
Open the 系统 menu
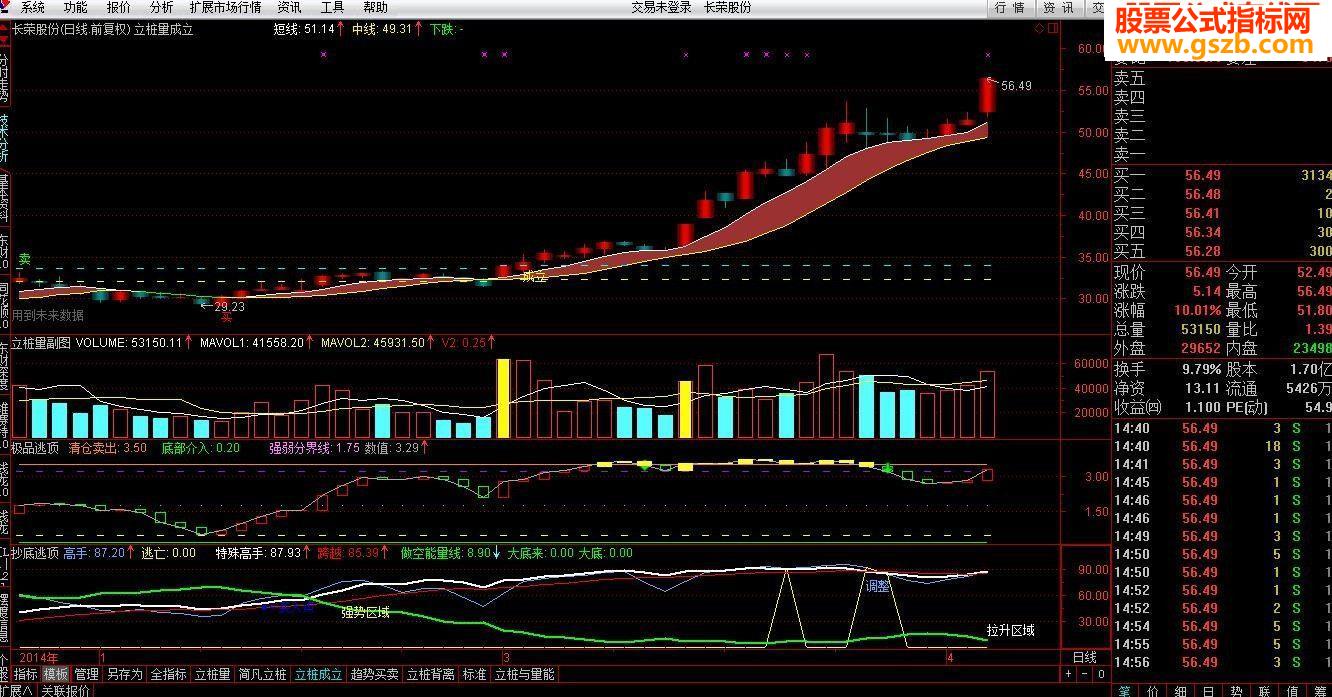coord(33,7)
